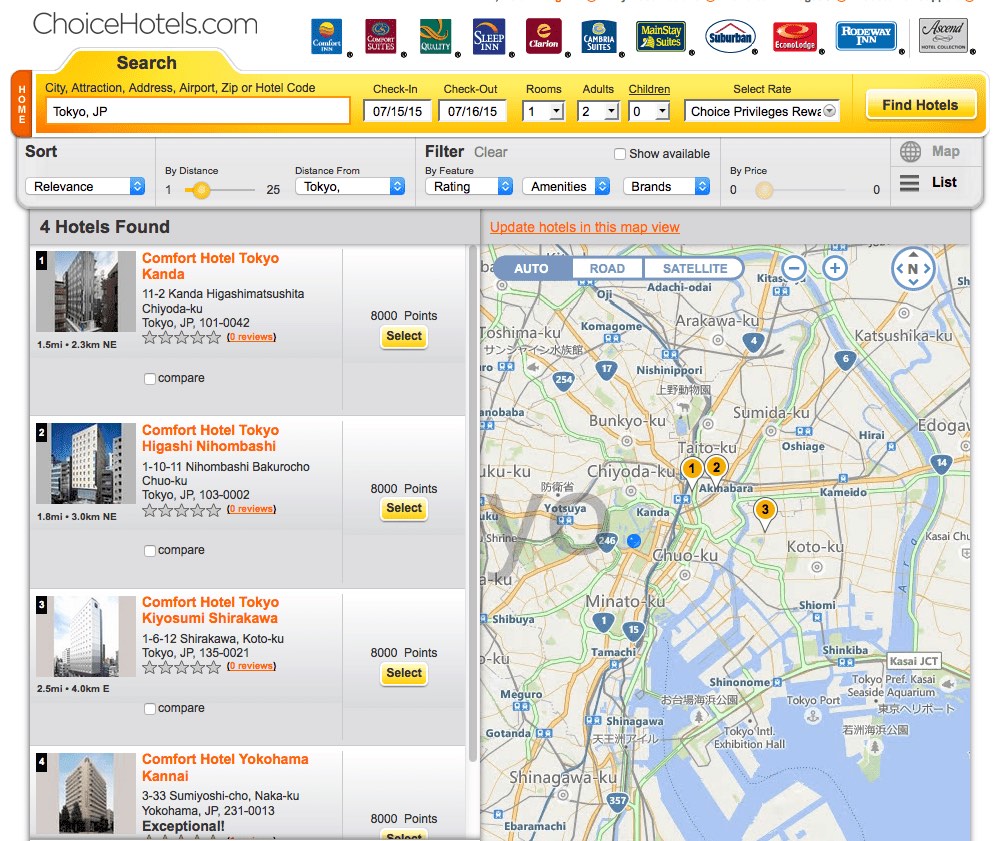Screen dimensions: 1004x841
Task: Switch map to AUTO mode
Action: tap(531, 268)
